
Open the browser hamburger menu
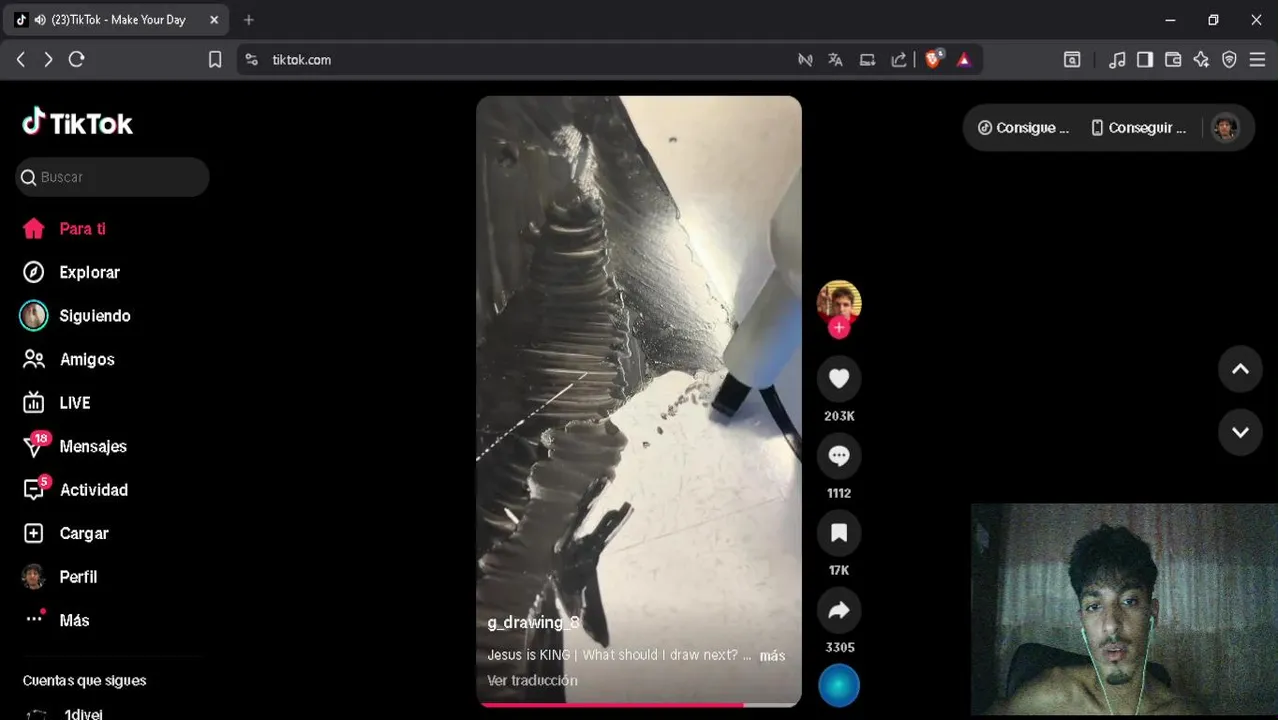[1258, 60]
